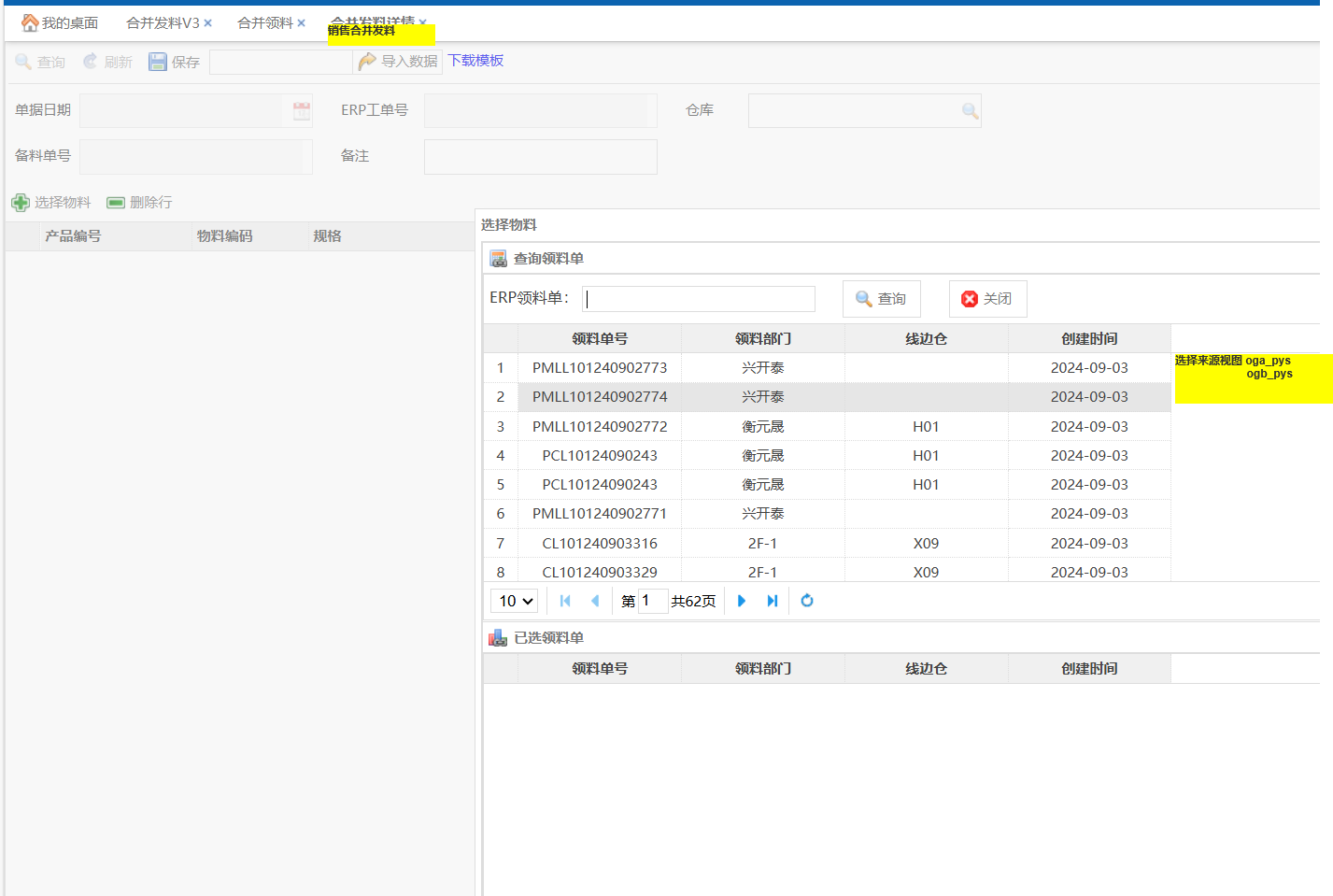Go to the next page icon

coord(742,601)
